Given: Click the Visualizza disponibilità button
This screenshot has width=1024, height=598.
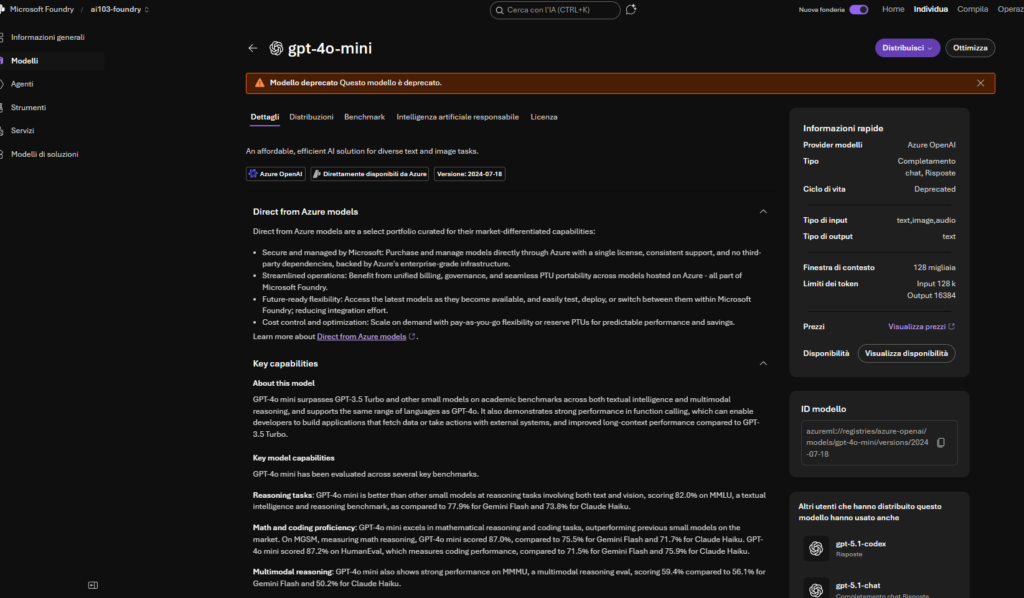Looking at the screenshot, I should [906, 353].
